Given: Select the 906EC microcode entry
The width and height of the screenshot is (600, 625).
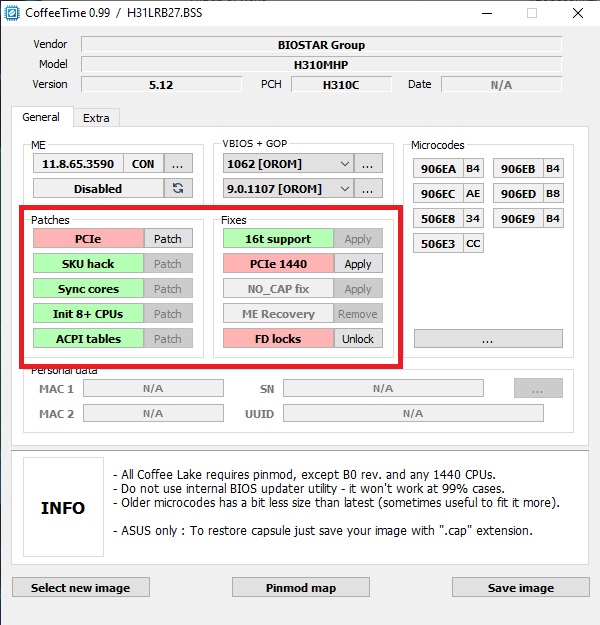Looking at the screenshot, I should 438,194.
